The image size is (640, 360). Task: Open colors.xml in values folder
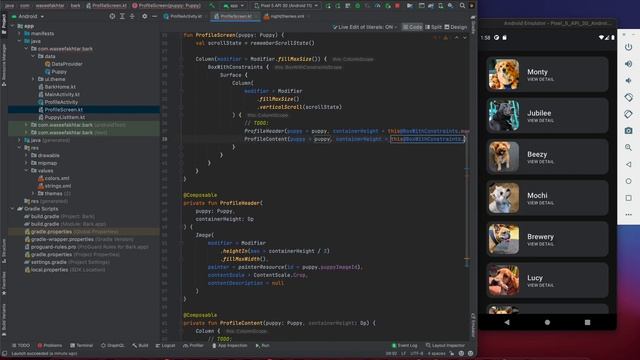tap(53, 178)
